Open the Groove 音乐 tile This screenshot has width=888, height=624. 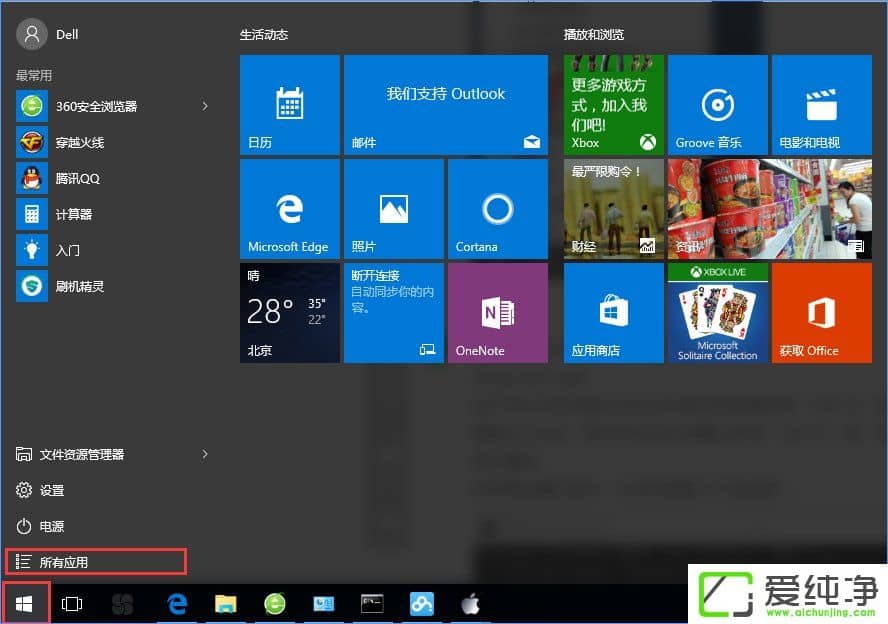(x=717, y=104)
